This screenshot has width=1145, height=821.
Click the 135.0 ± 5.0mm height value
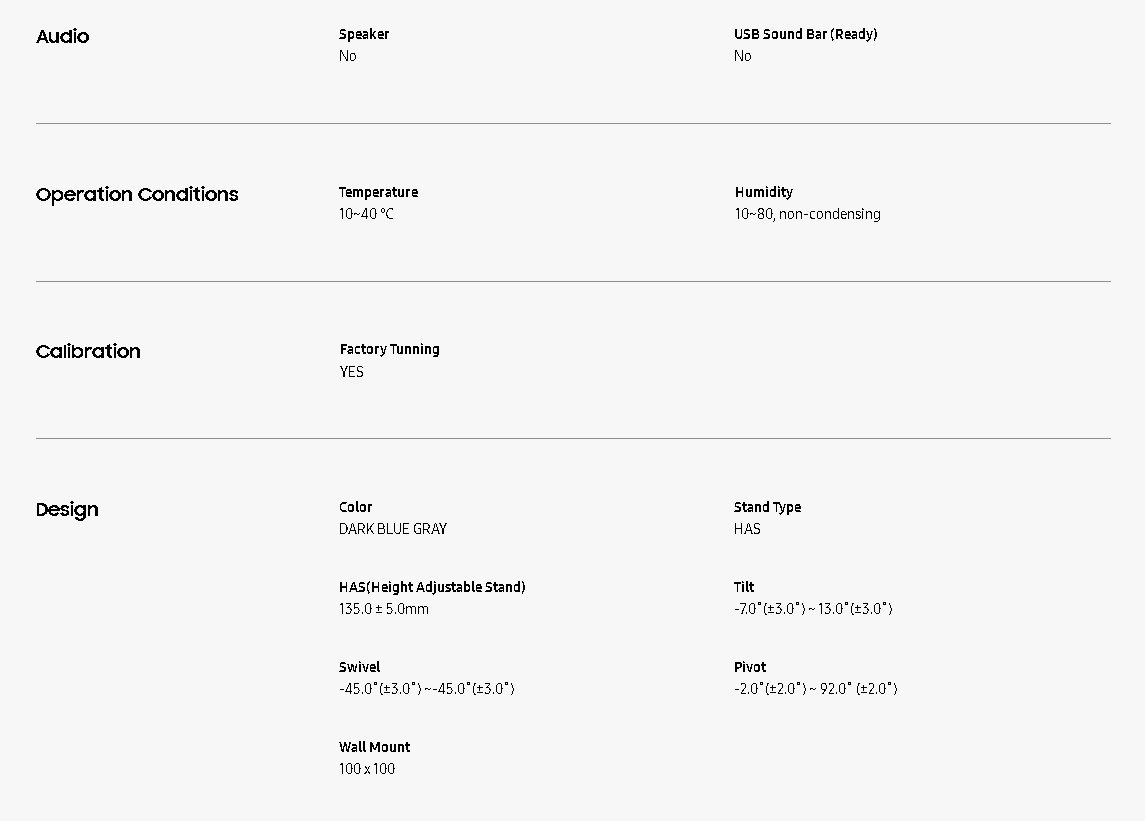click(384, 609)
